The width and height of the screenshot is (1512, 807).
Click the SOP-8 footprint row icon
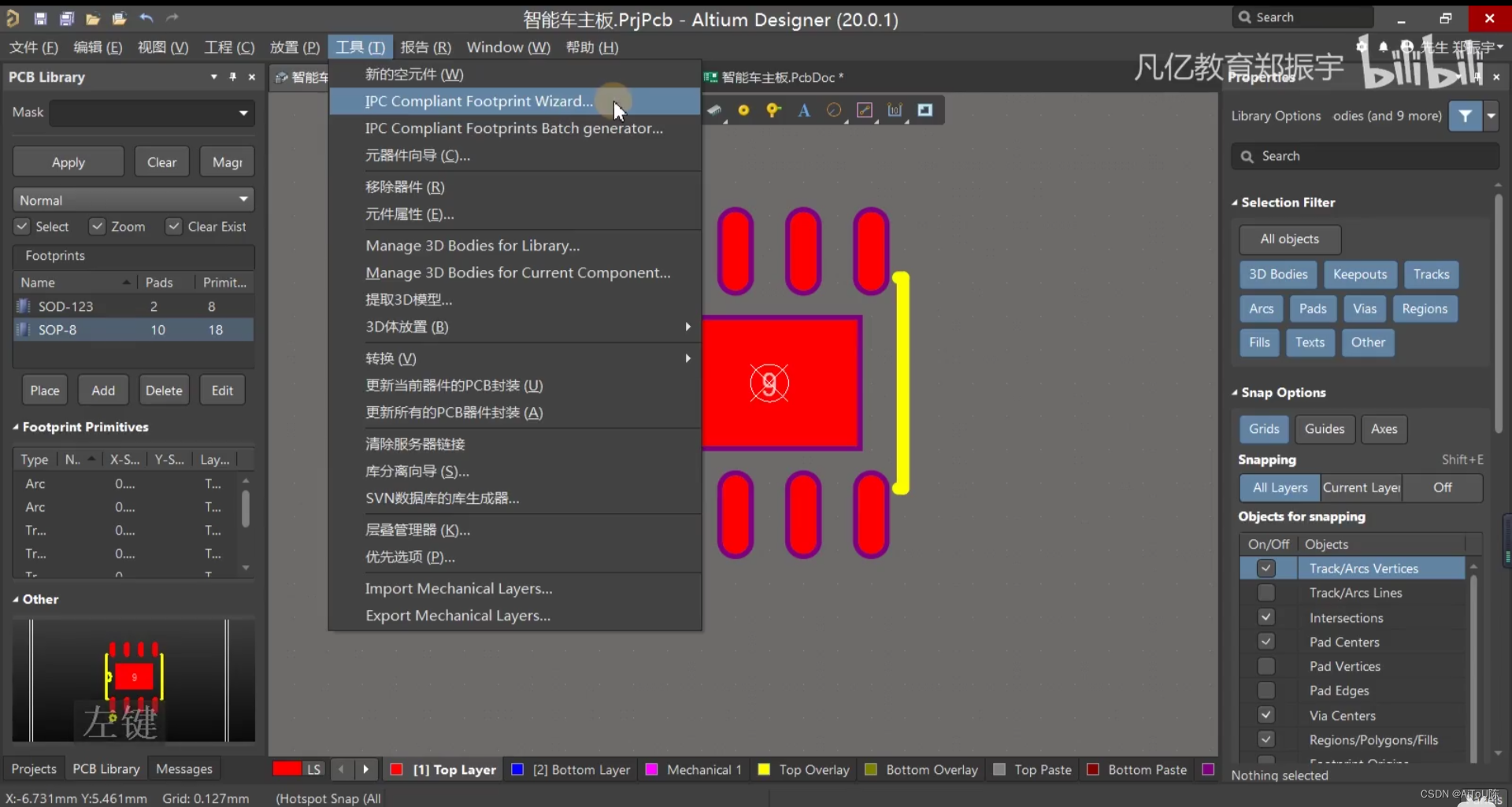(24, 329)
